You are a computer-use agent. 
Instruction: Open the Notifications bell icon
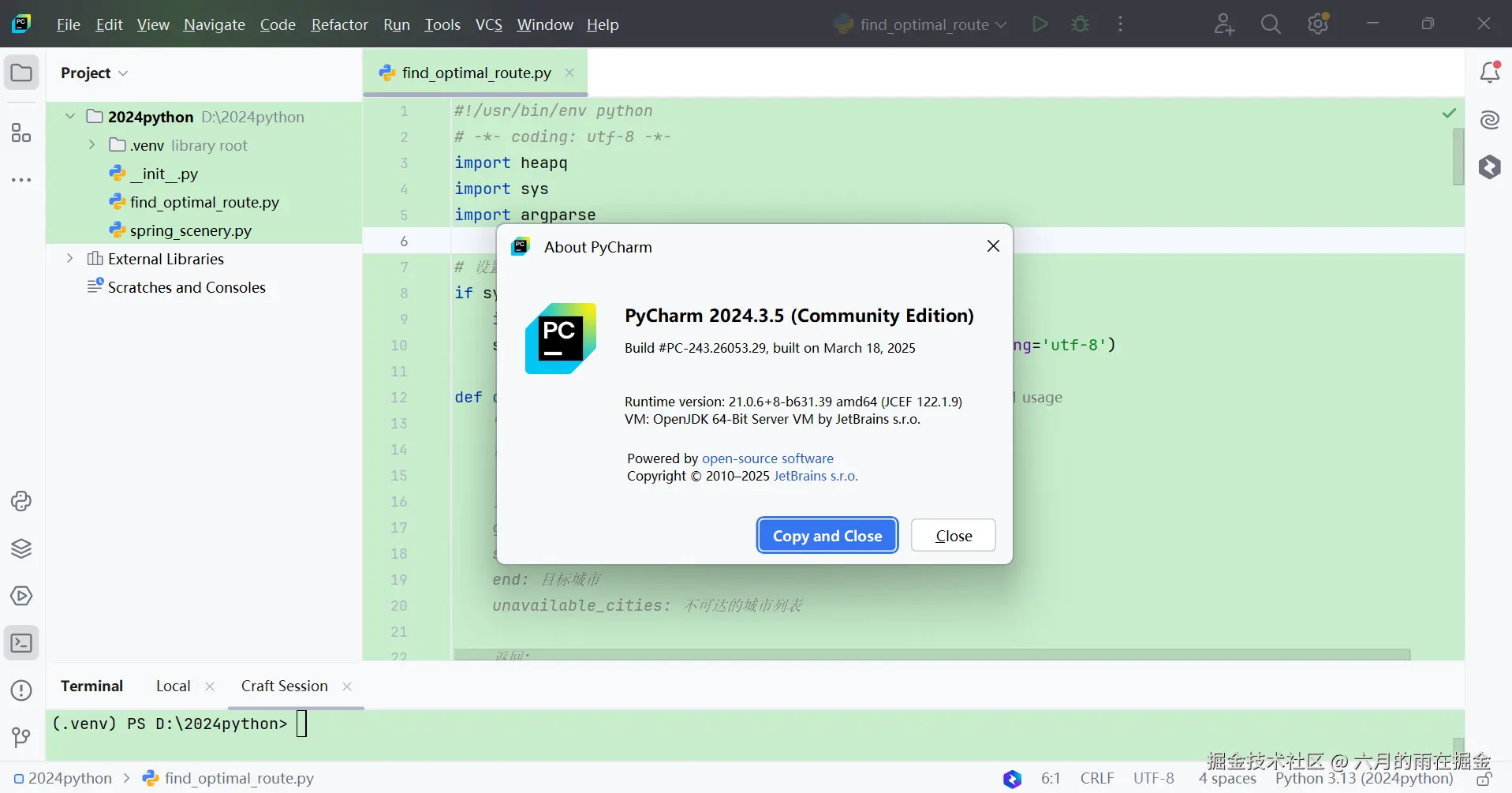[x=1490, y=73]
